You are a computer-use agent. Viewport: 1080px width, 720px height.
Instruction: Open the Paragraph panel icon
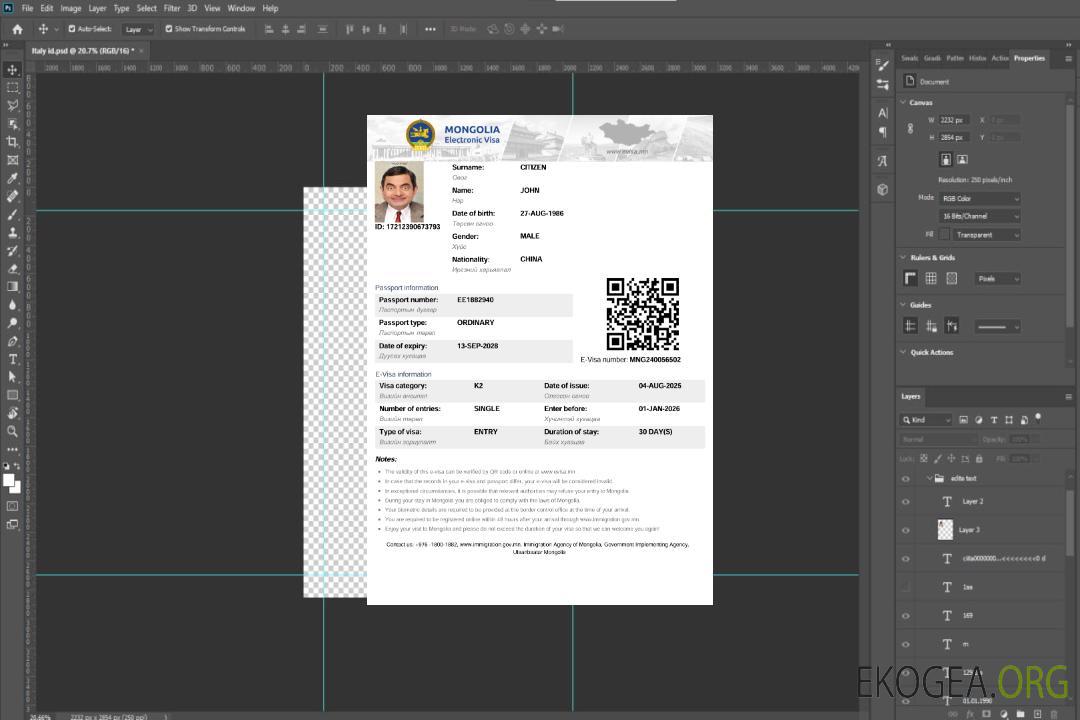point(883,132)
